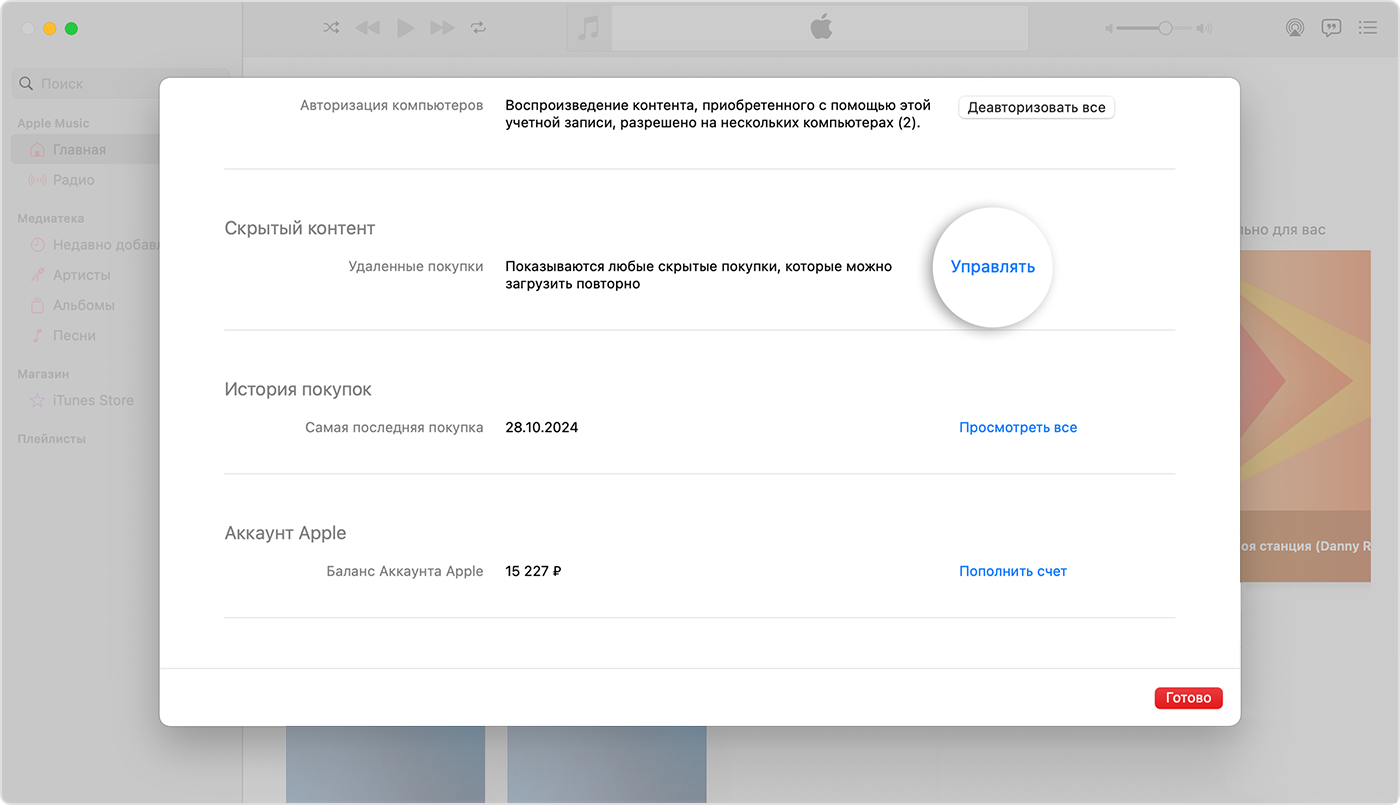Click the low volume speaker icon
Viewport: 1400px width, 806px height.
pos(1109,29)
